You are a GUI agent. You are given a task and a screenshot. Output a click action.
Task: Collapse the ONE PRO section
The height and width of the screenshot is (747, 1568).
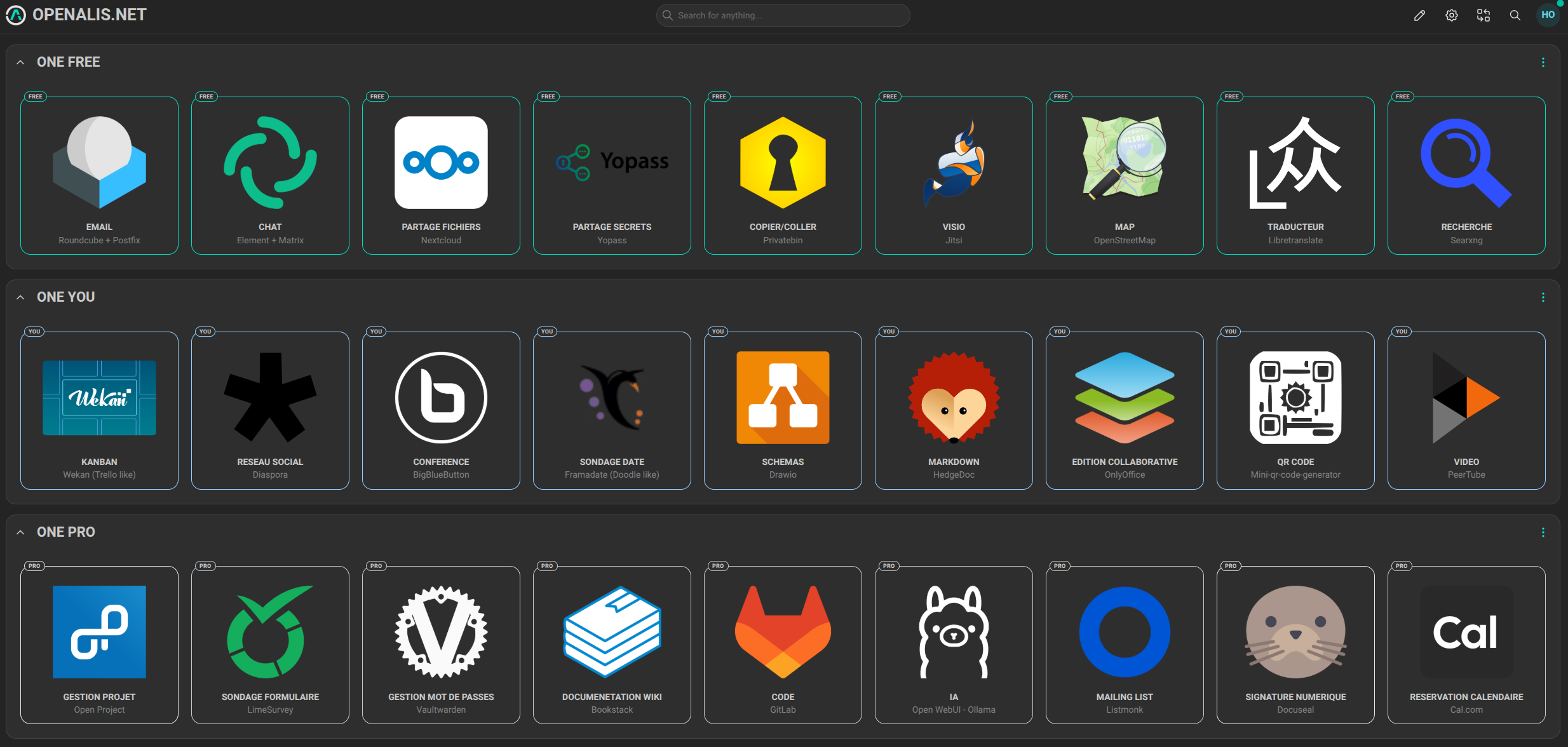point(21,532)
